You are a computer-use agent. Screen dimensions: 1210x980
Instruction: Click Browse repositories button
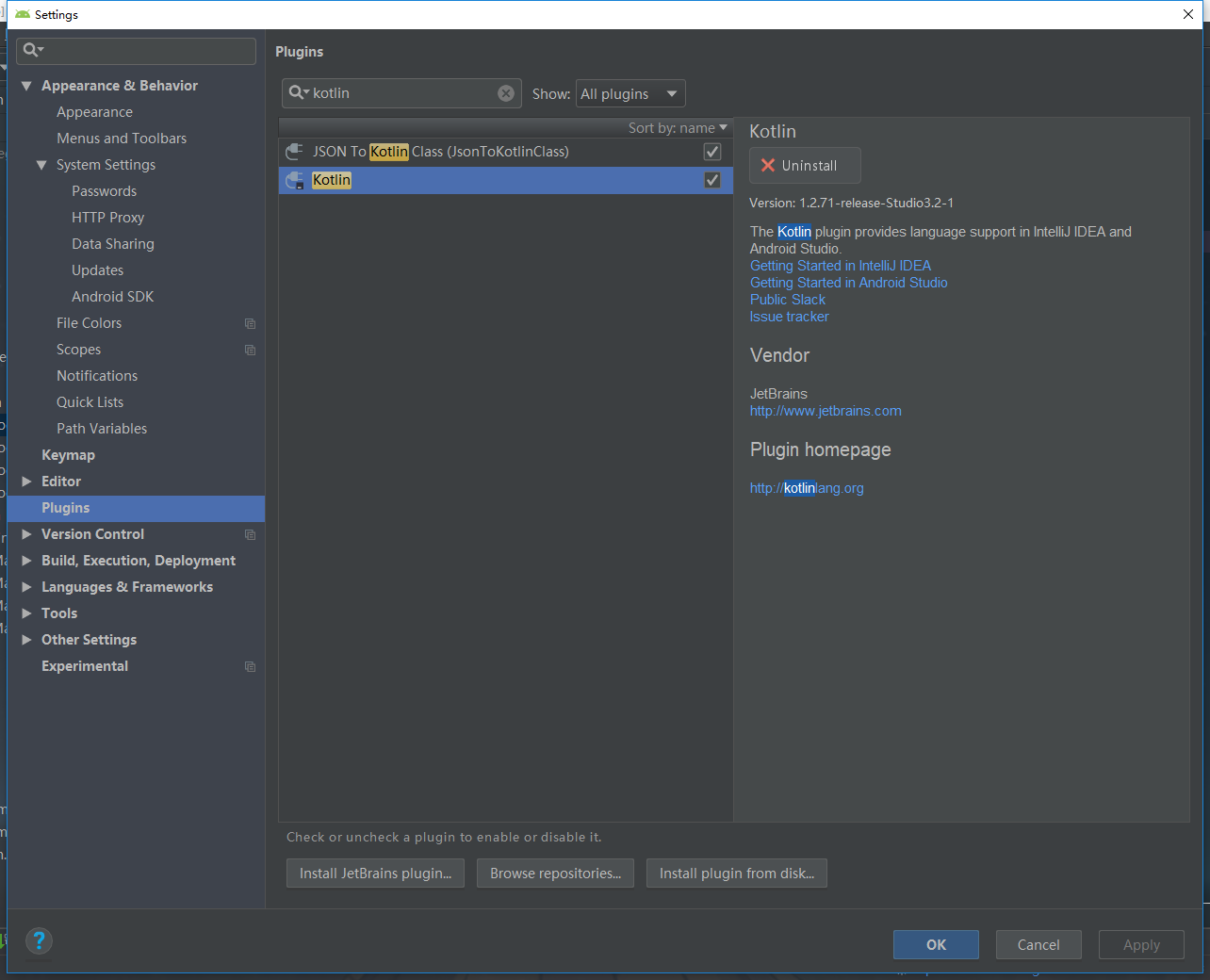[x=555, y=874]
